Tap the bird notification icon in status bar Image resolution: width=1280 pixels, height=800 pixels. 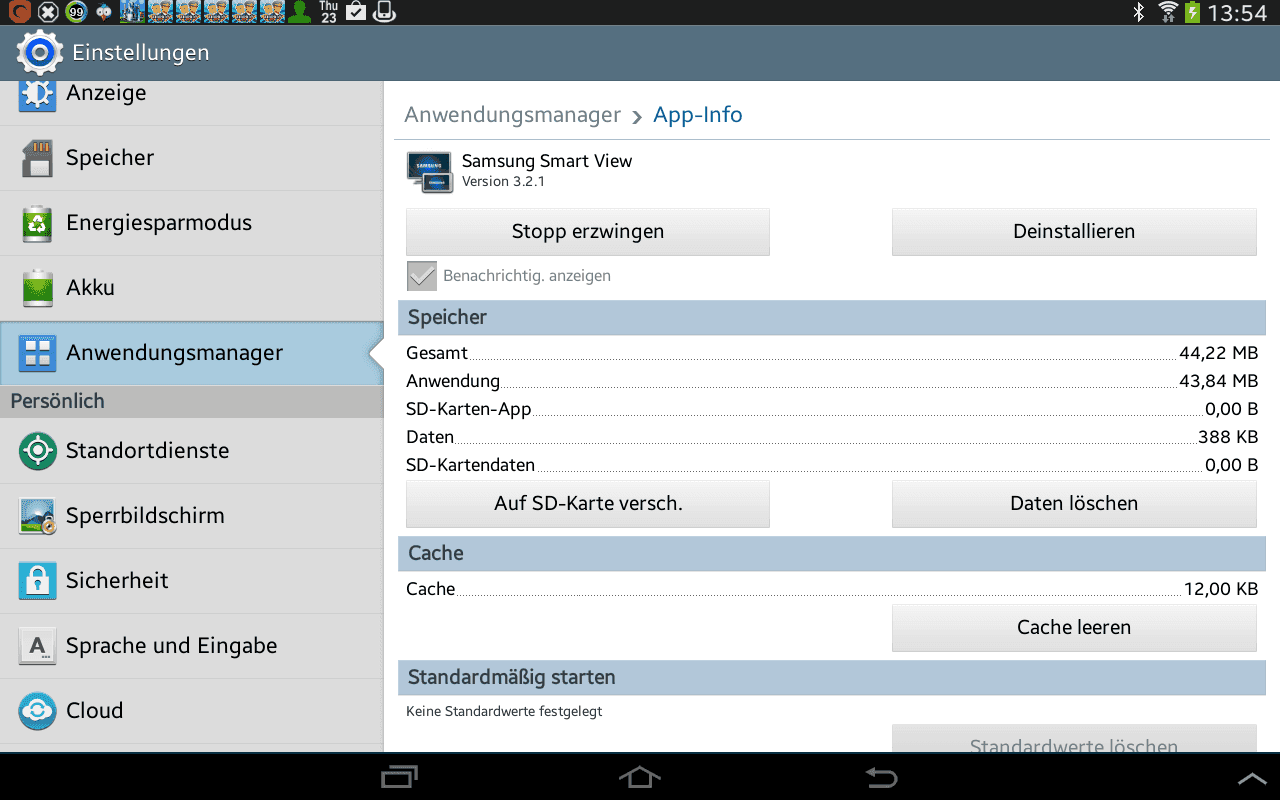(x=103, y=12)
